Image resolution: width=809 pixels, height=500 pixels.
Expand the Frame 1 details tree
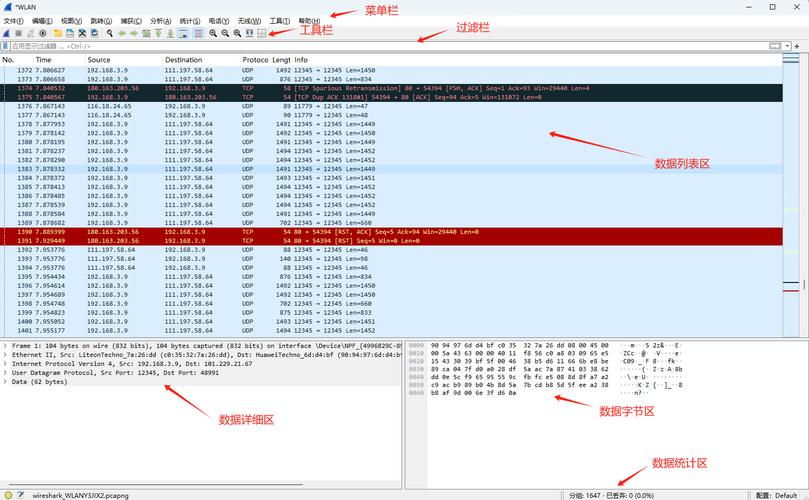tap(5, 344)
